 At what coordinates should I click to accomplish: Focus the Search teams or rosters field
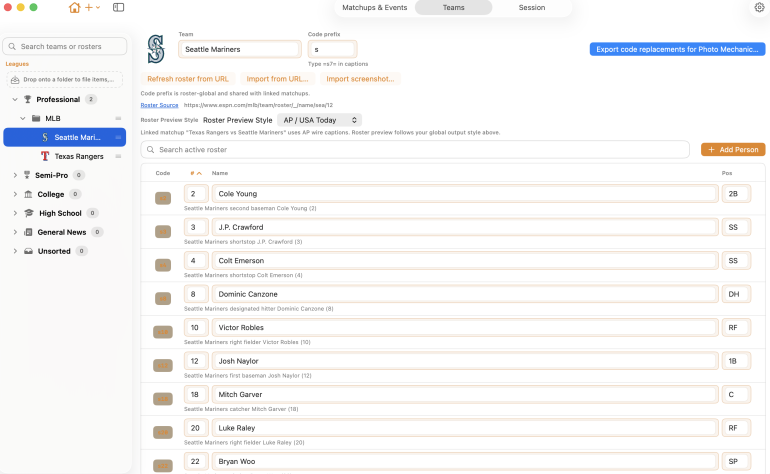[x=65, y=46]
